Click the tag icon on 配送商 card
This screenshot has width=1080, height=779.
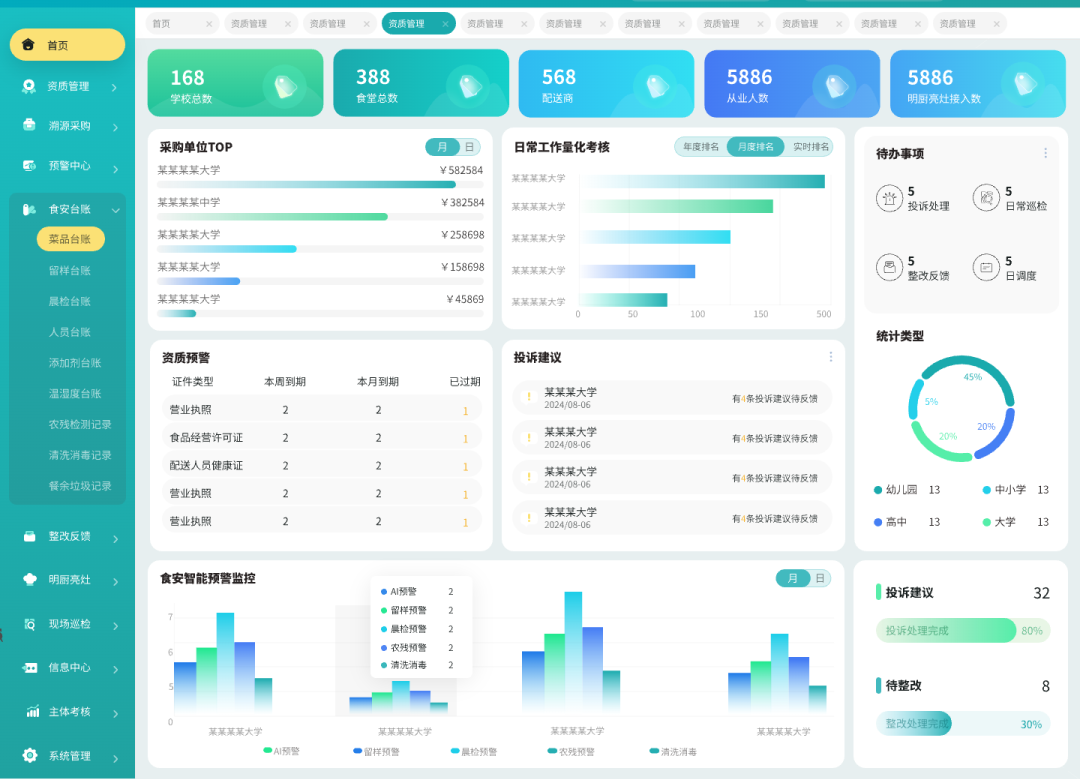click(656, 86)
